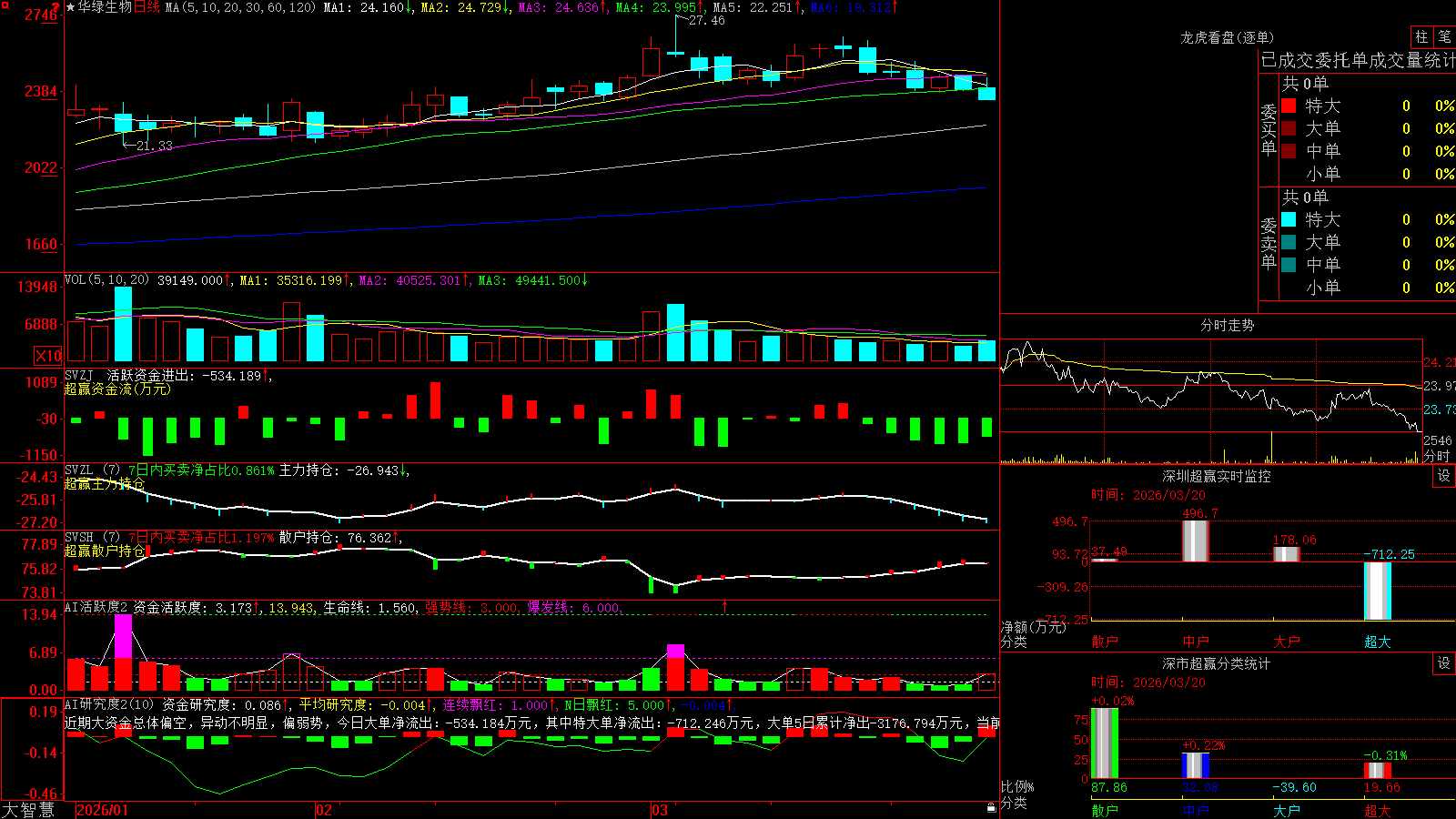Click the 178.06 大户 bar
This screenshot has height=819, width=1456.
click(x=1287, y=554)
